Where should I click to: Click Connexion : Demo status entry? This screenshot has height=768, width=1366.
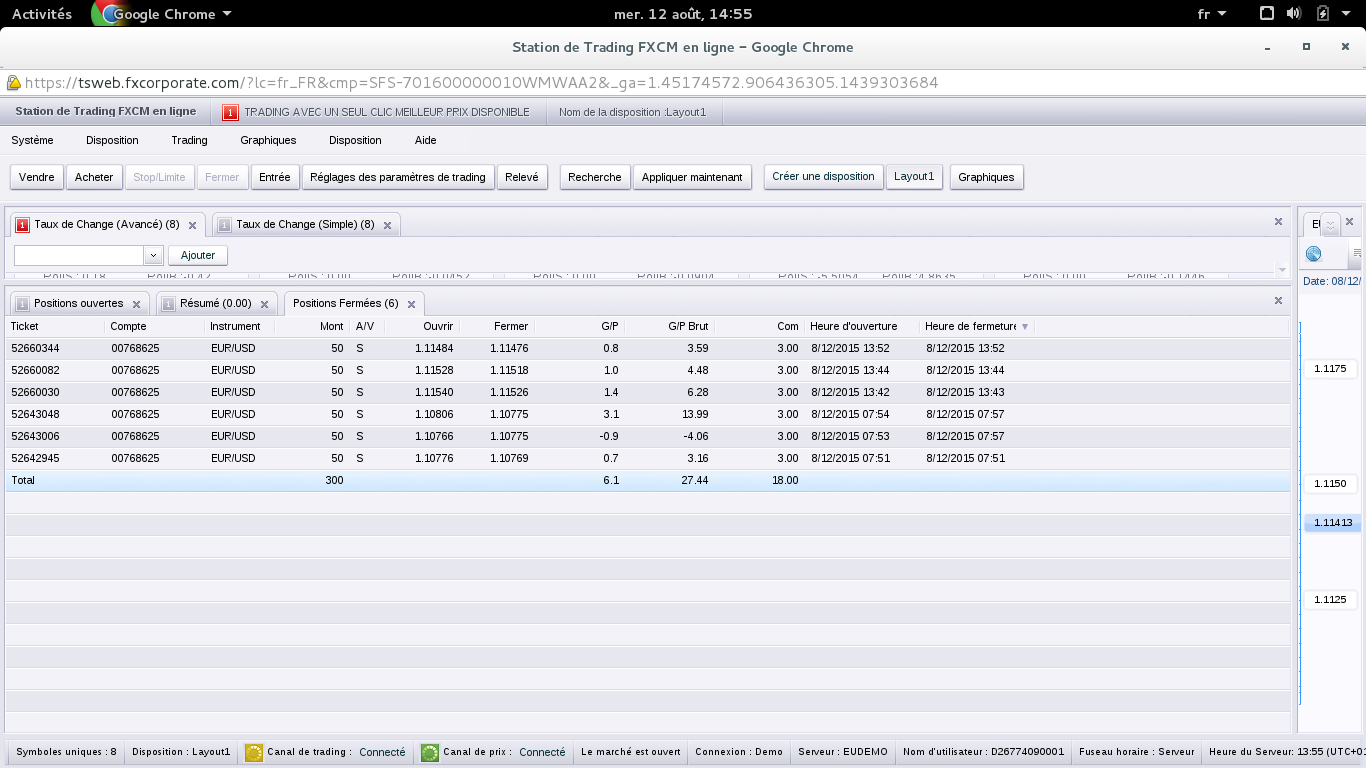[739, 752]
